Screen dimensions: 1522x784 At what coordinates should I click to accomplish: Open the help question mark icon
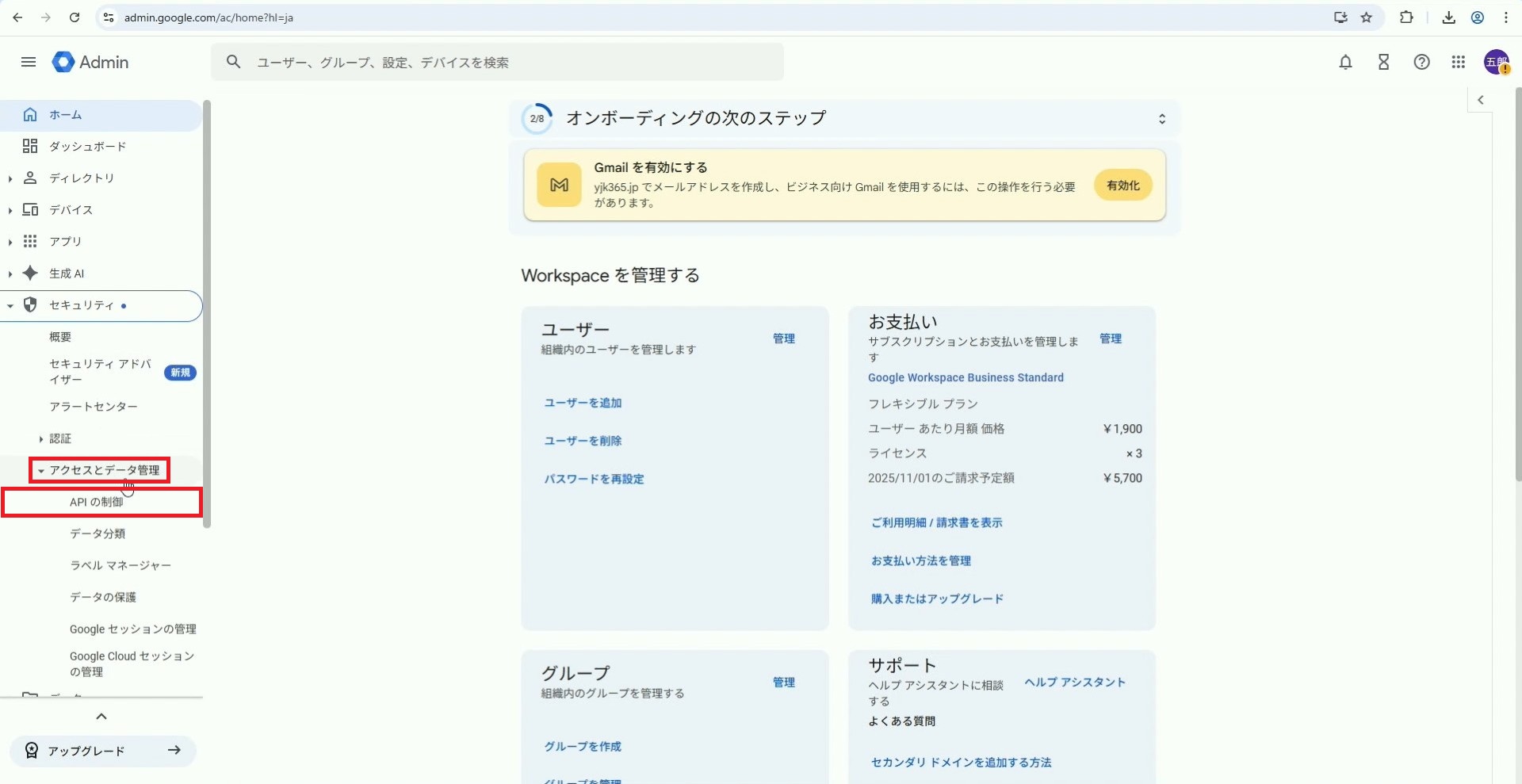pos(1421,62)
